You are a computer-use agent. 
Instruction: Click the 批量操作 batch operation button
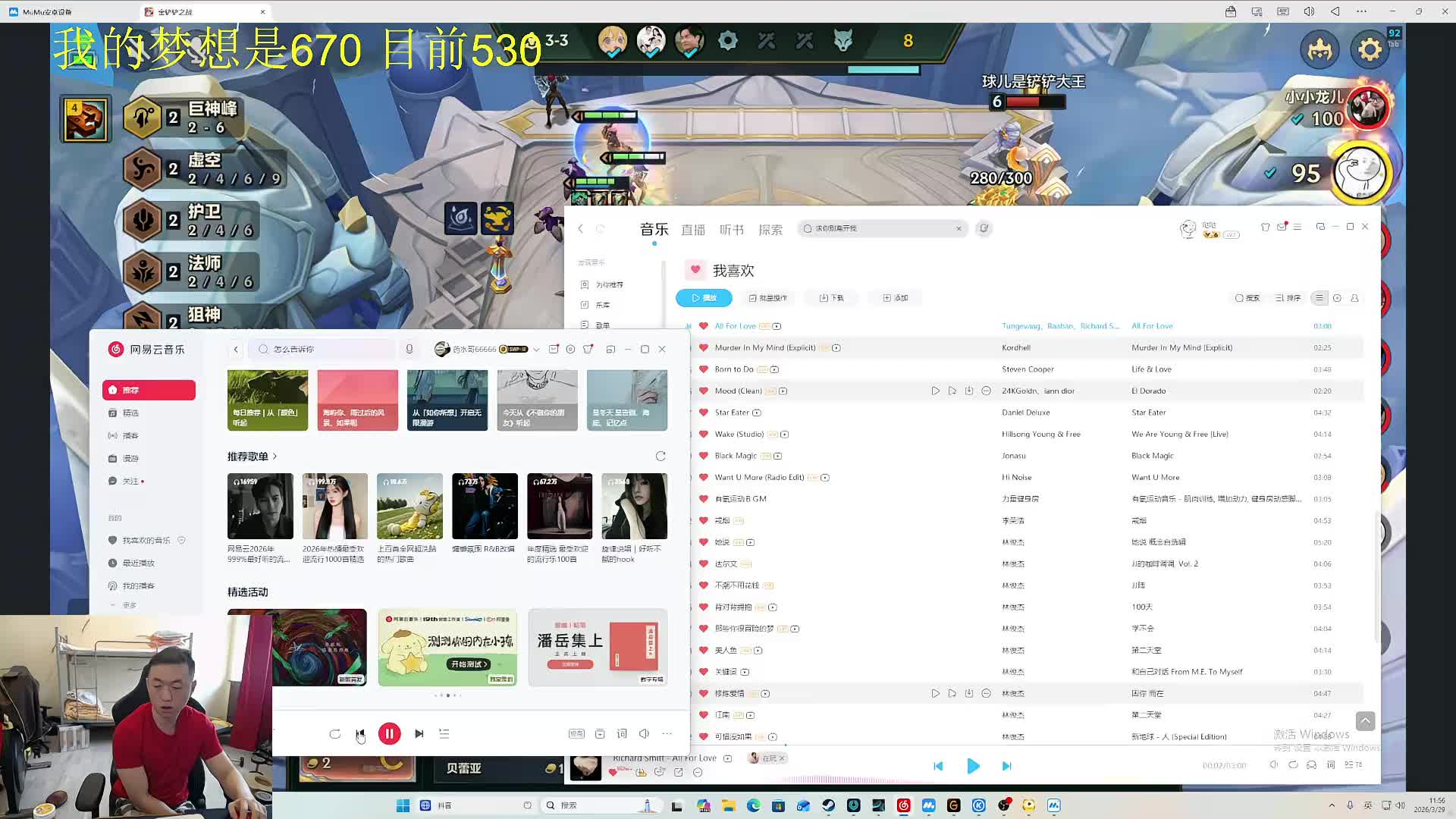[x=767, y=298]
